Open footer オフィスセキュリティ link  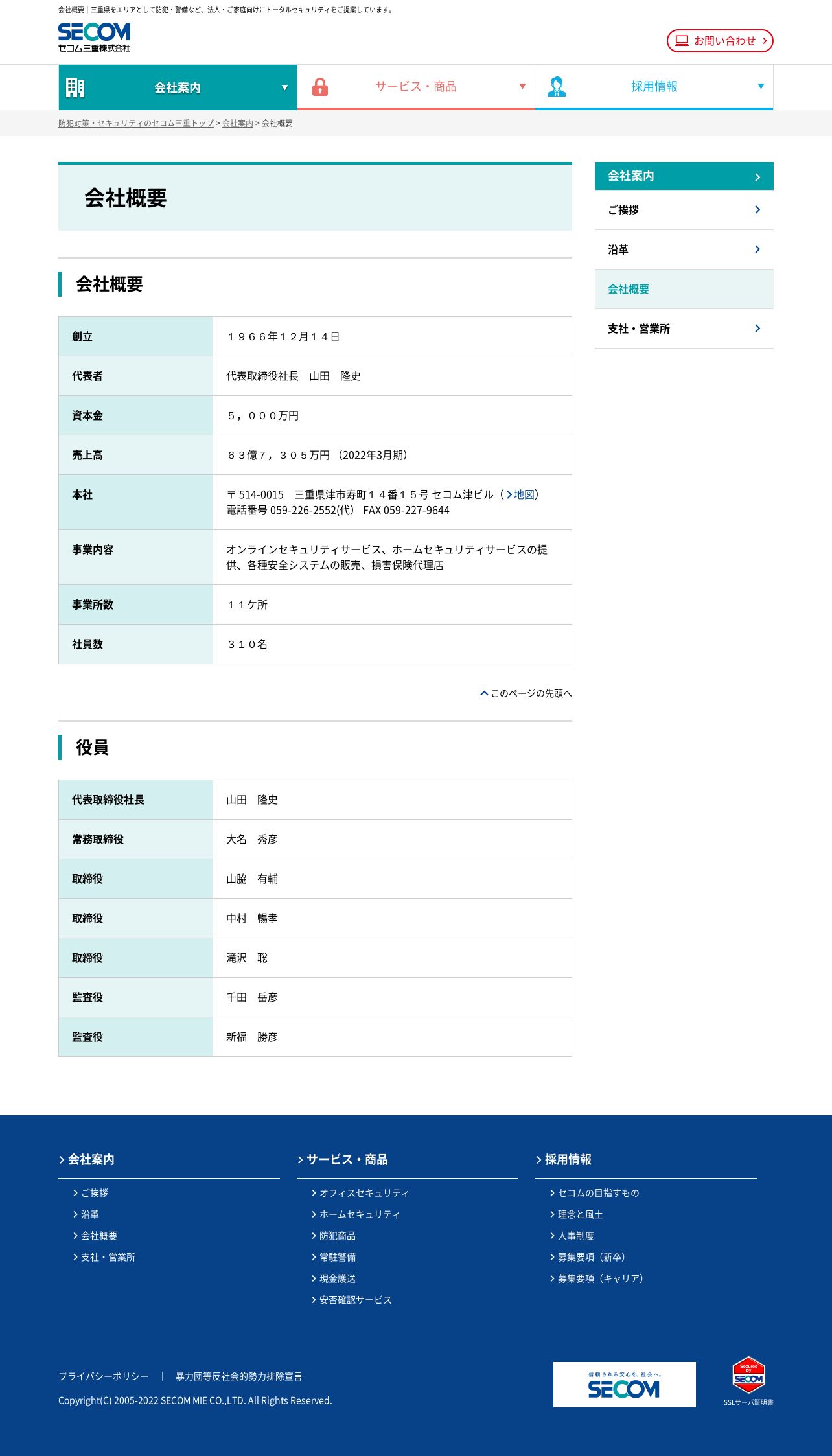pos(360,1193)
